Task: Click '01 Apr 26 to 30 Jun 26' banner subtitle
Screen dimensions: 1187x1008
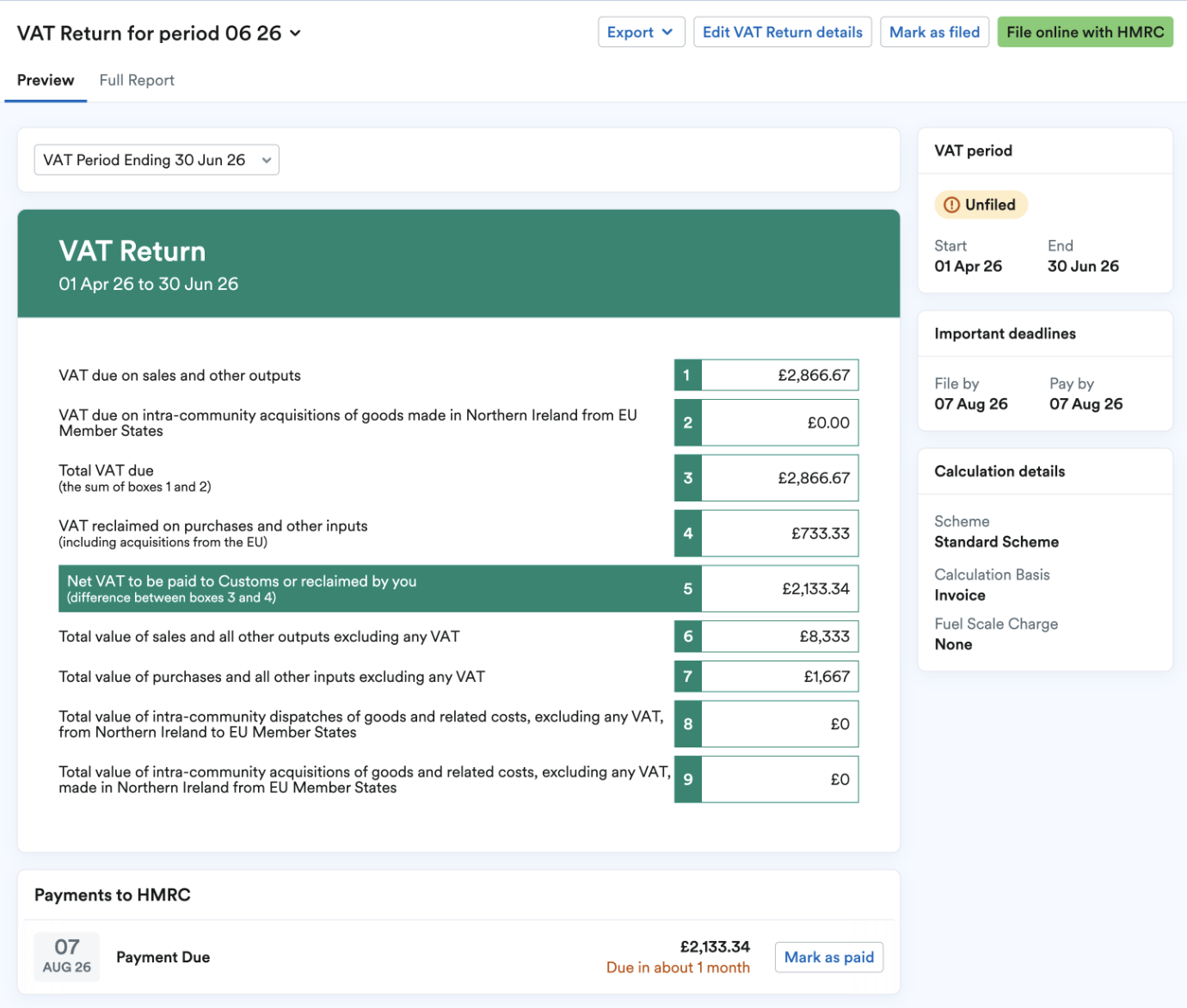Action: click(x=148, y=285)
